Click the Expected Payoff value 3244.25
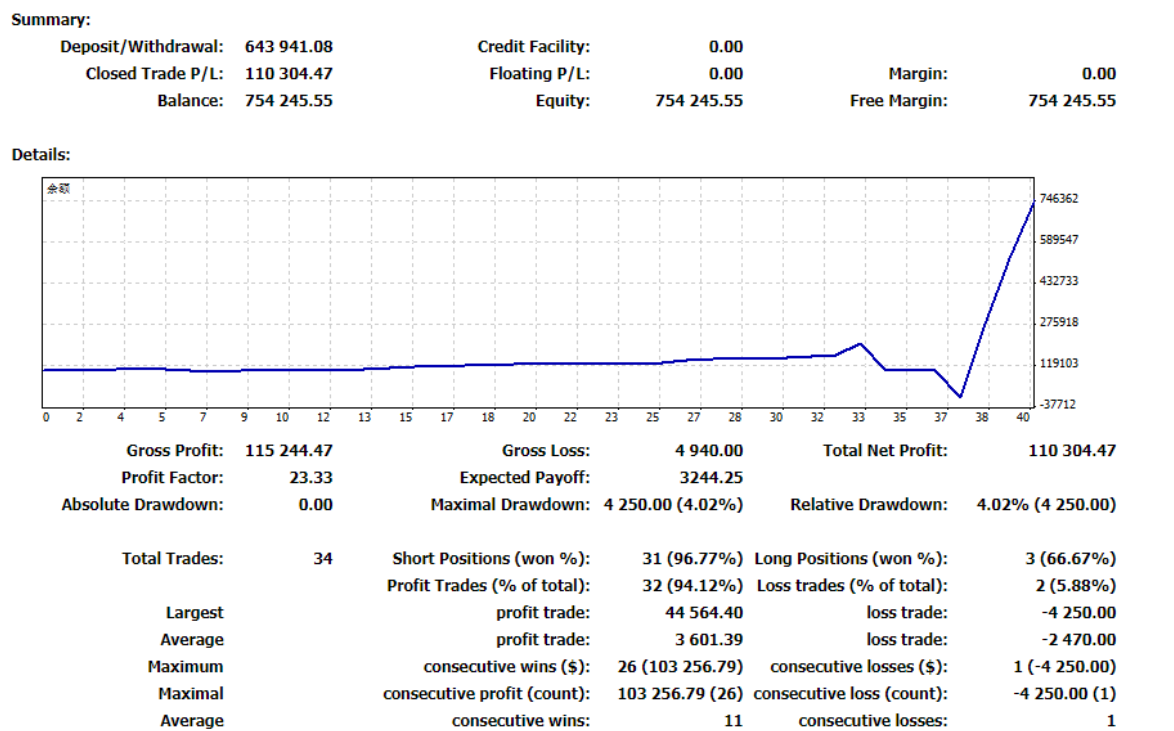 [x=709, y=478]
